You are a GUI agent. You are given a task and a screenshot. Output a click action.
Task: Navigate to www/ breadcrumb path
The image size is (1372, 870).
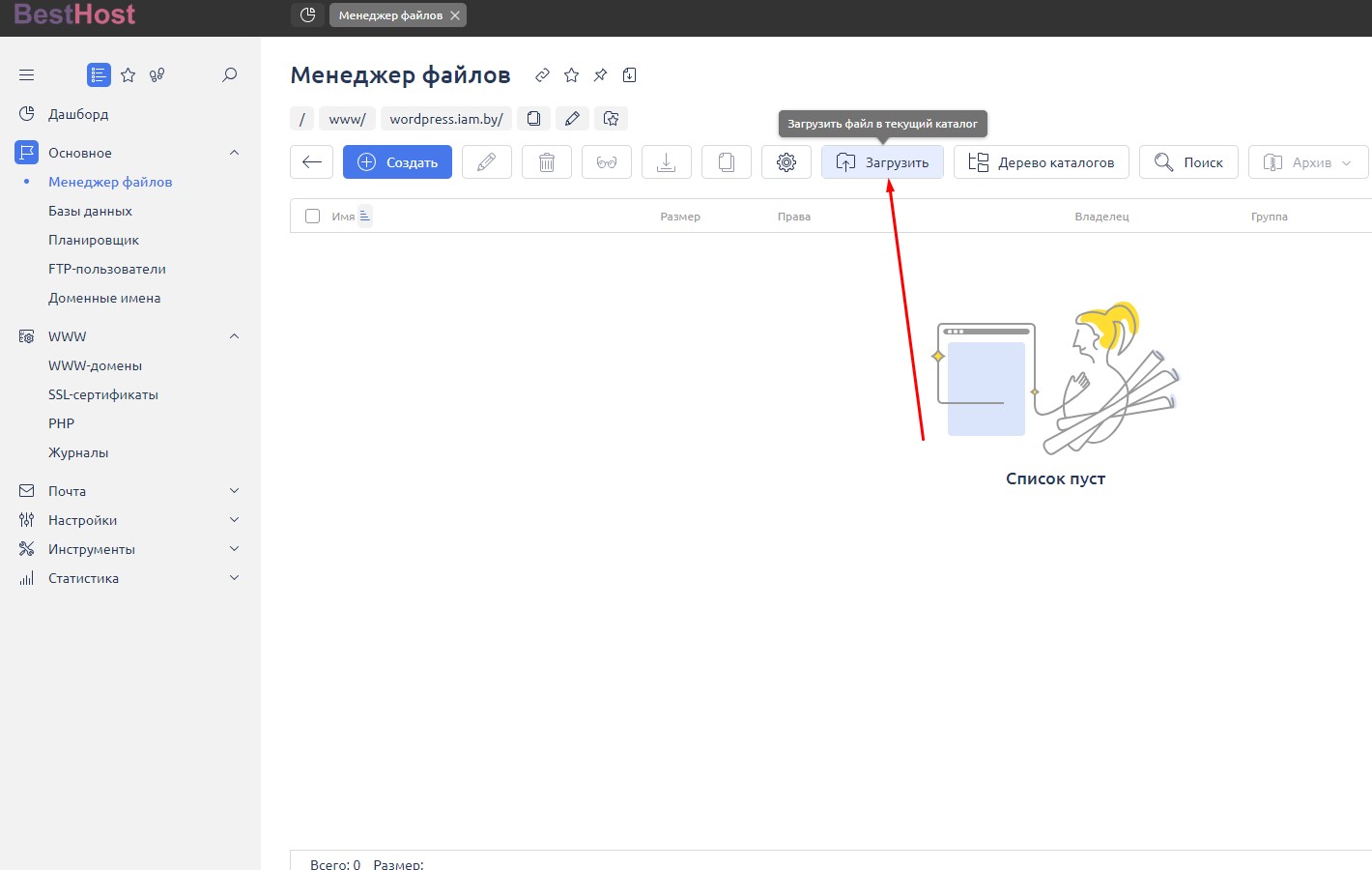(347, 119)
